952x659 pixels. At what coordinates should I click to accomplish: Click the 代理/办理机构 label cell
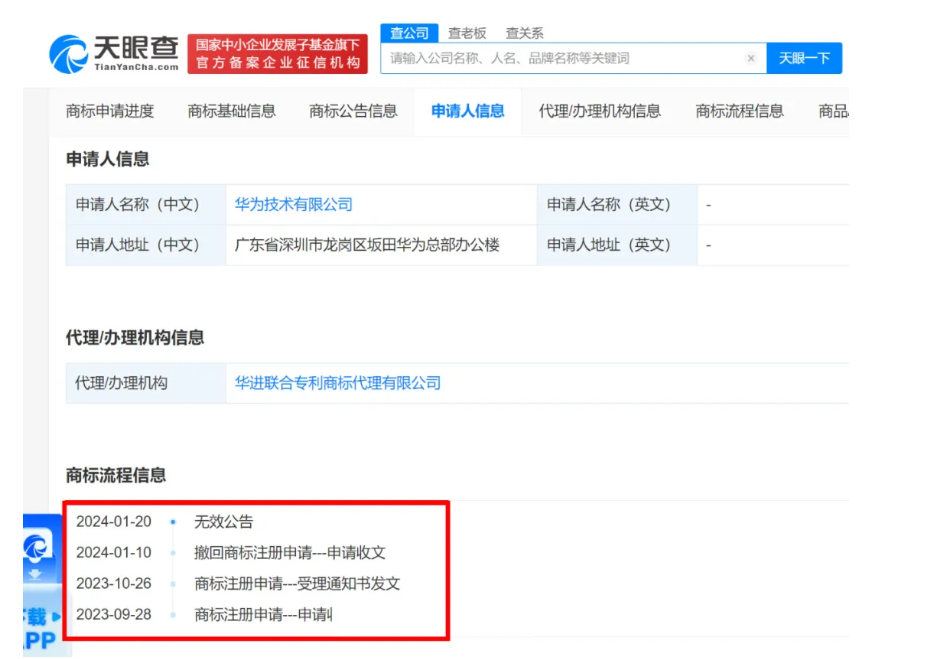(x=146, y=383)
